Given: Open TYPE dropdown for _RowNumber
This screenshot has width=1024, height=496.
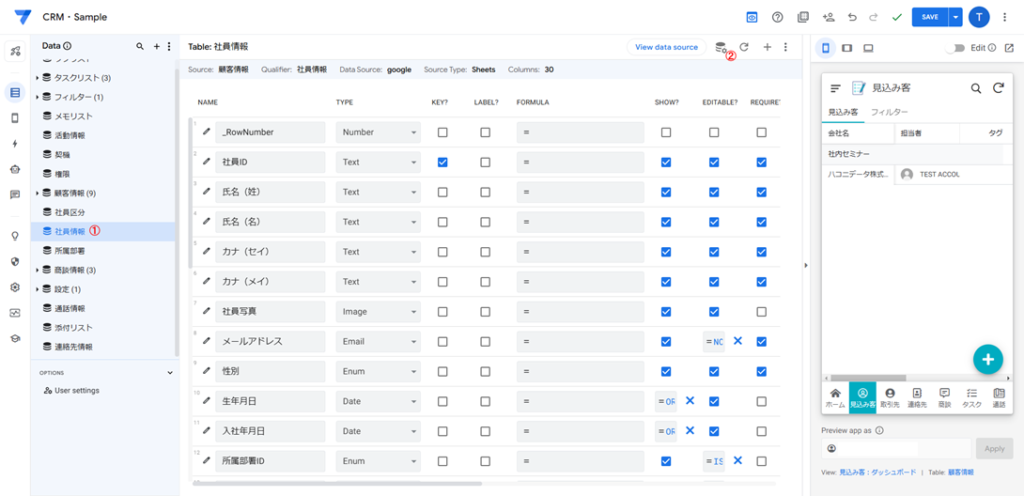Looking at the screenshot, I should click(378, 132).
